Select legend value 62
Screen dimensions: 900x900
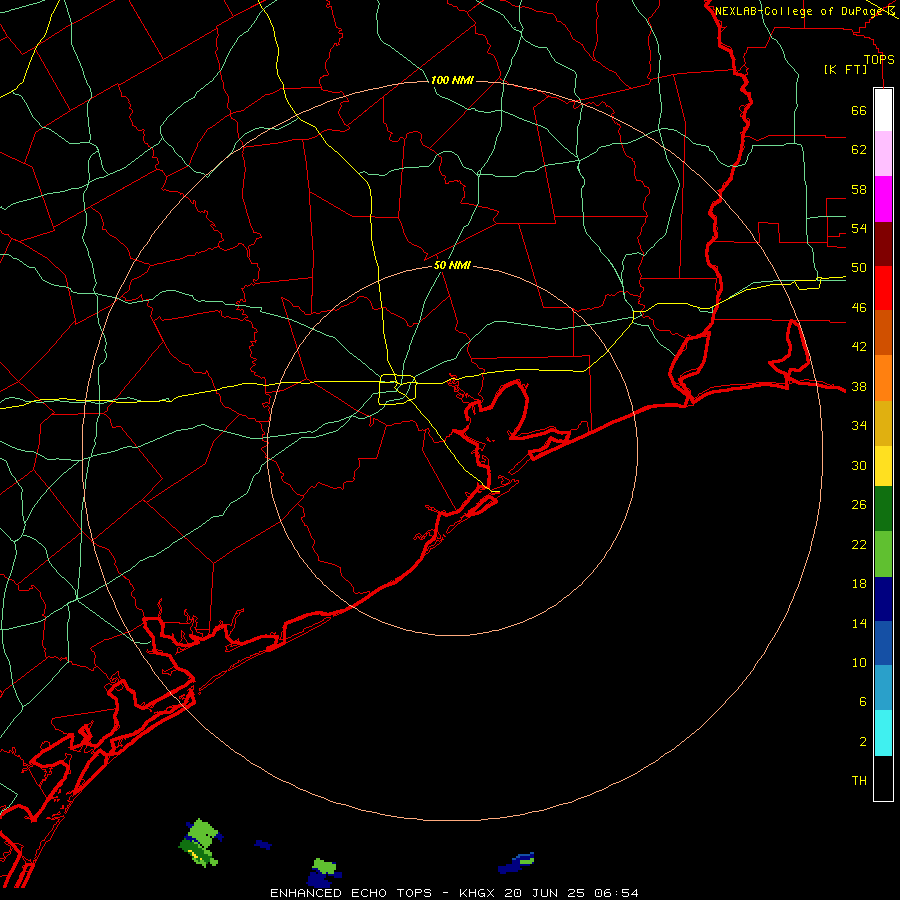[x=859, y=149]
